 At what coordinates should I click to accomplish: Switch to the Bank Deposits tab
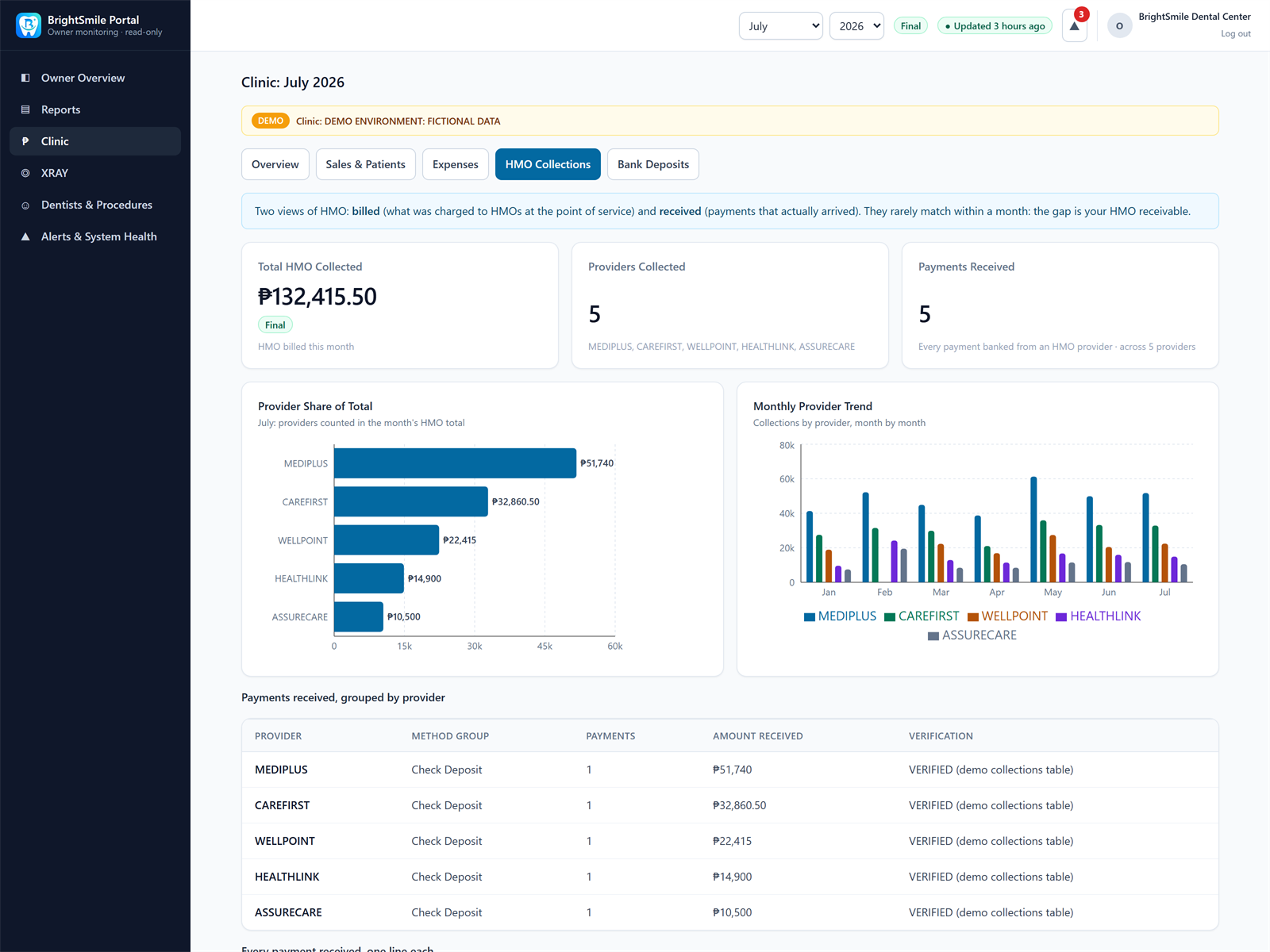[653, 164]
